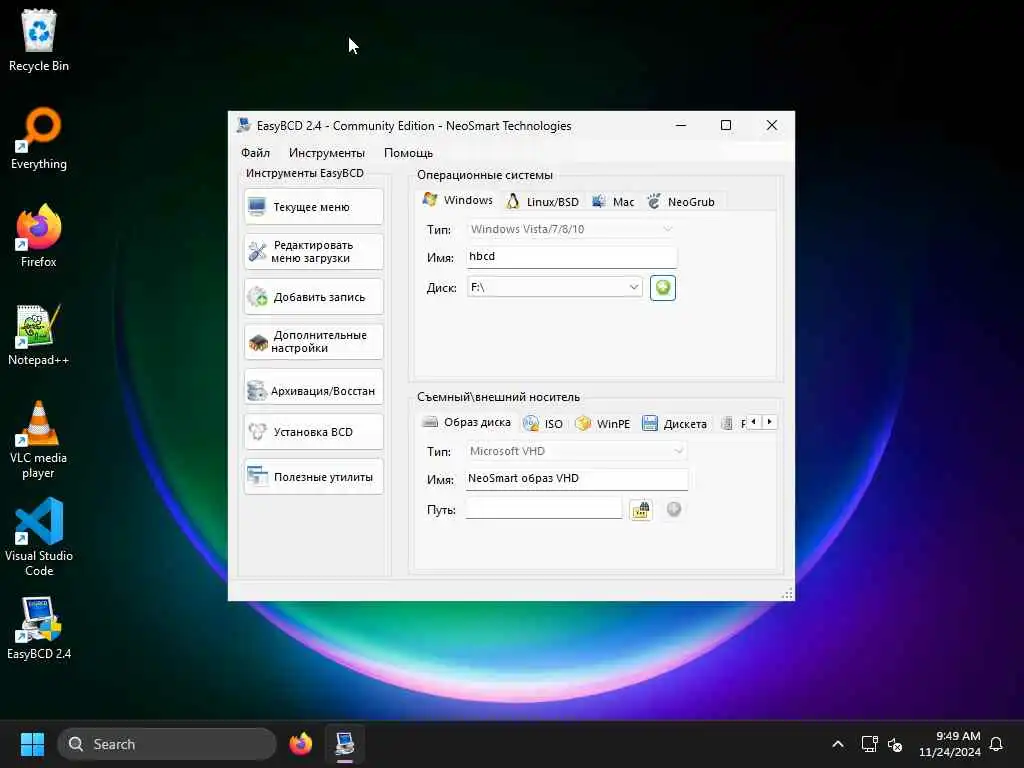Open Установка BCD section
1024x768 pixels.
tap(313, 432)
